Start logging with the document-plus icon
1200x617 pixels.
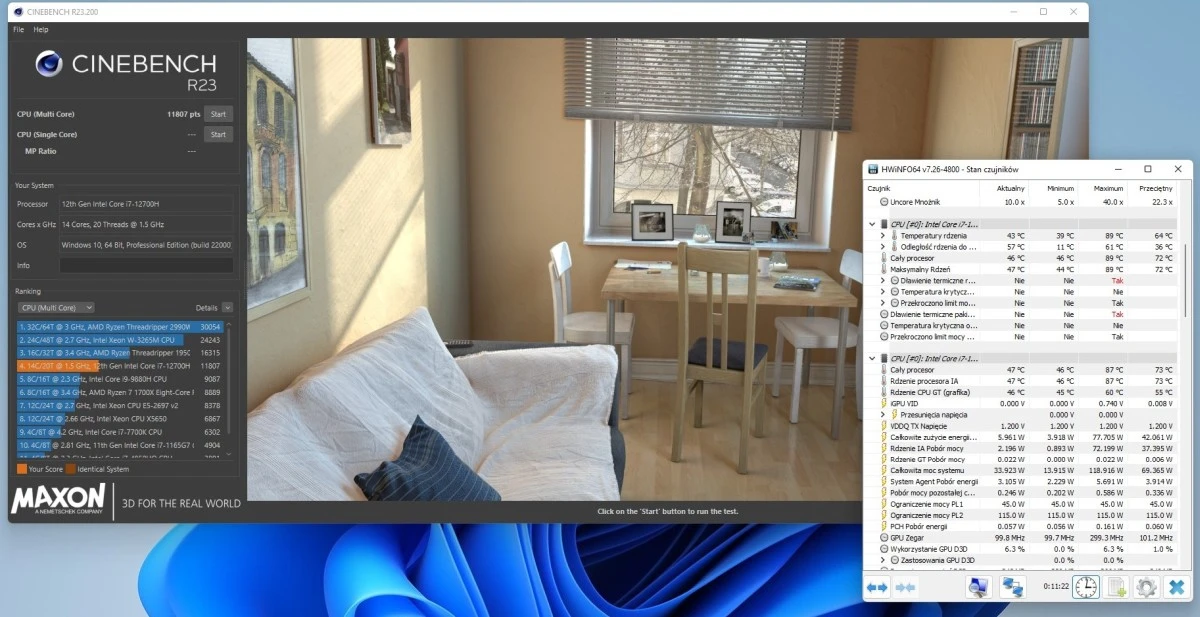tap(1117, 588)
